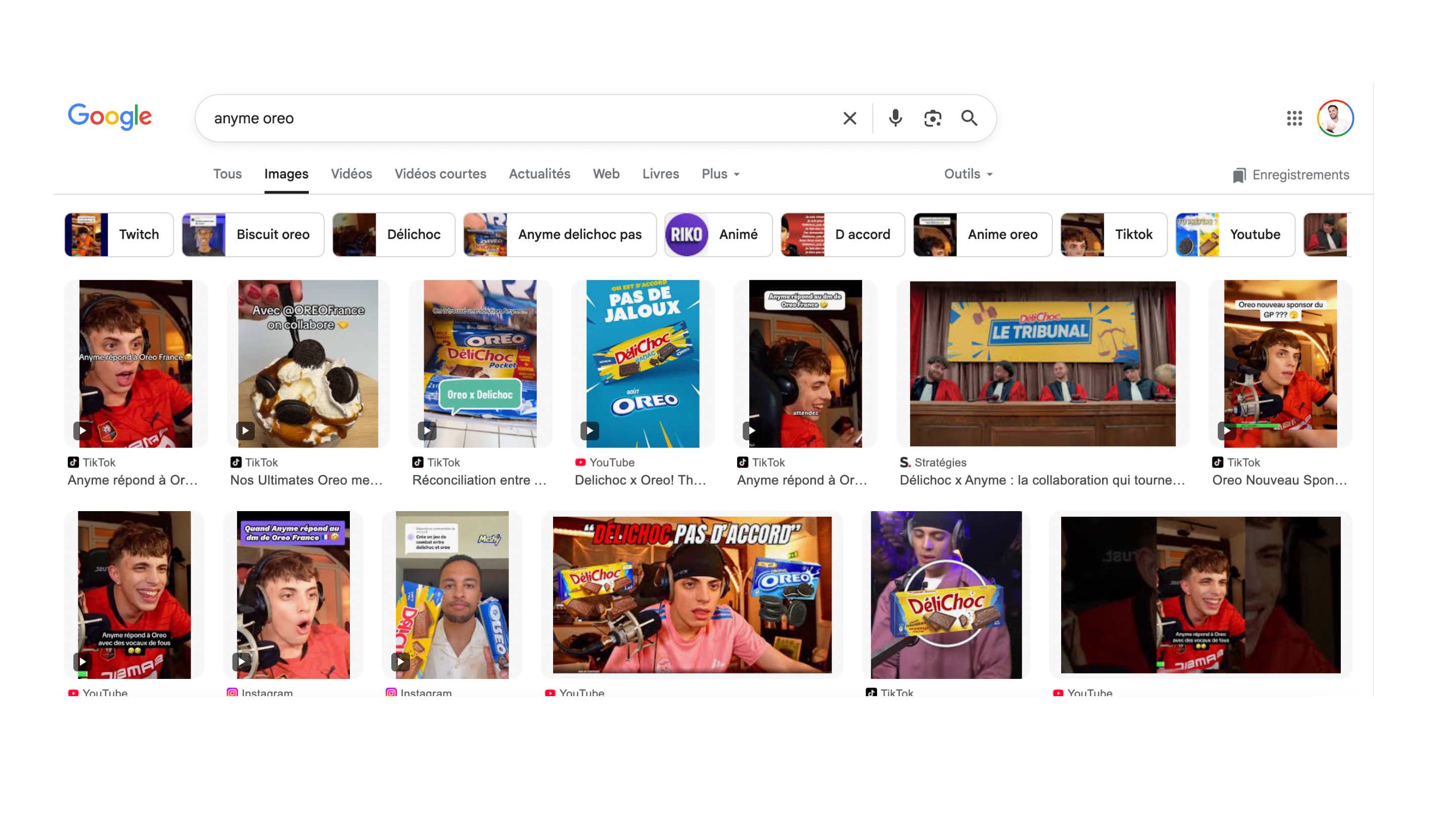Open the Stratégies Délichoc x Anyme result link
Viewport: 1456px width, 819px height.
point(1041,480)
